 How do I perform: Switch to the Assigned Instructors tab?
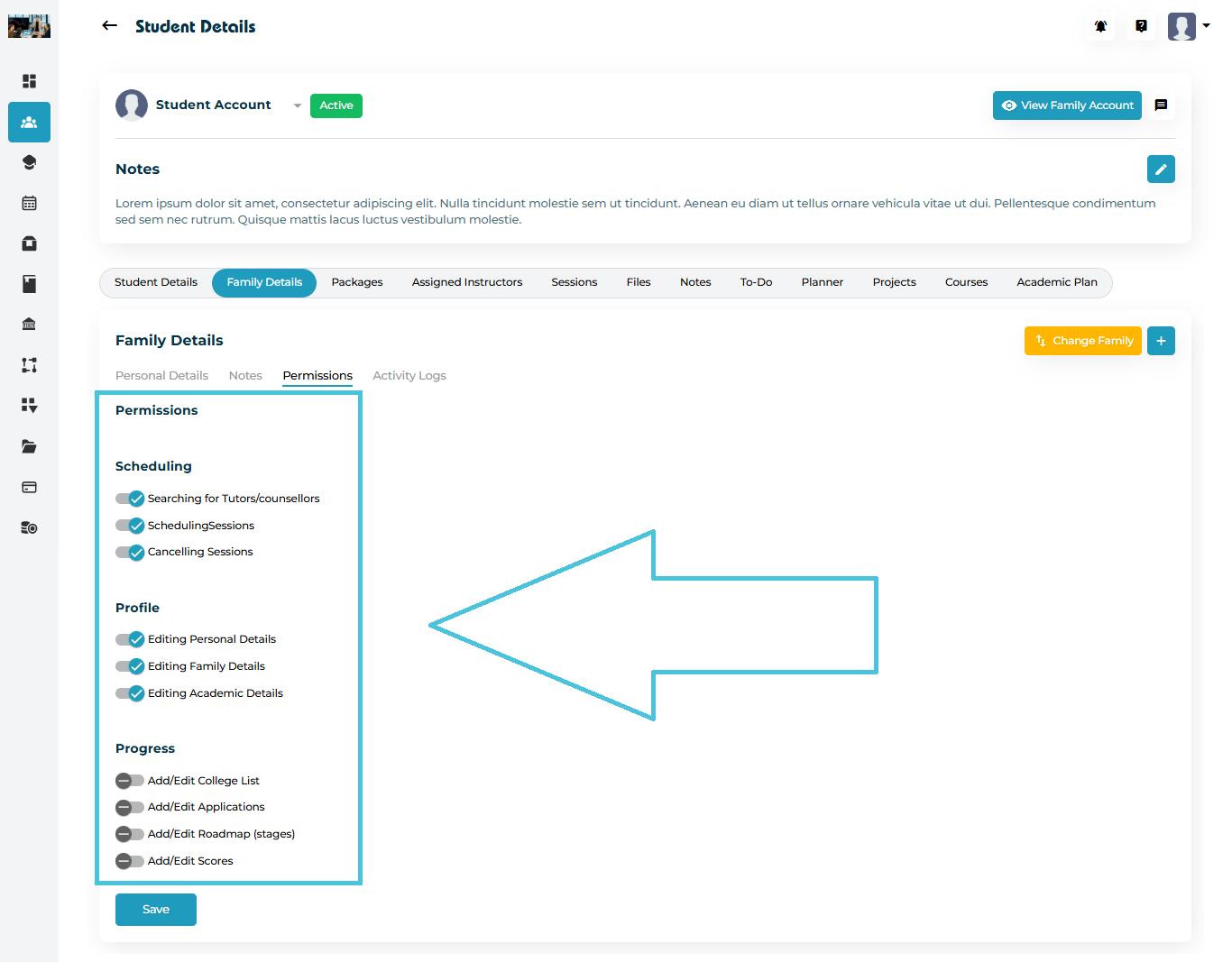[466, 282]
